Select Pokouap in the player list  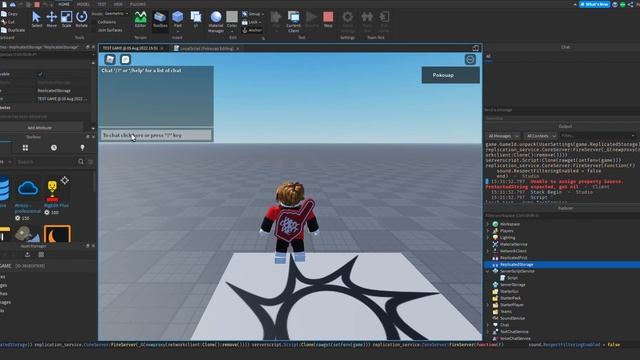[451, 75]
